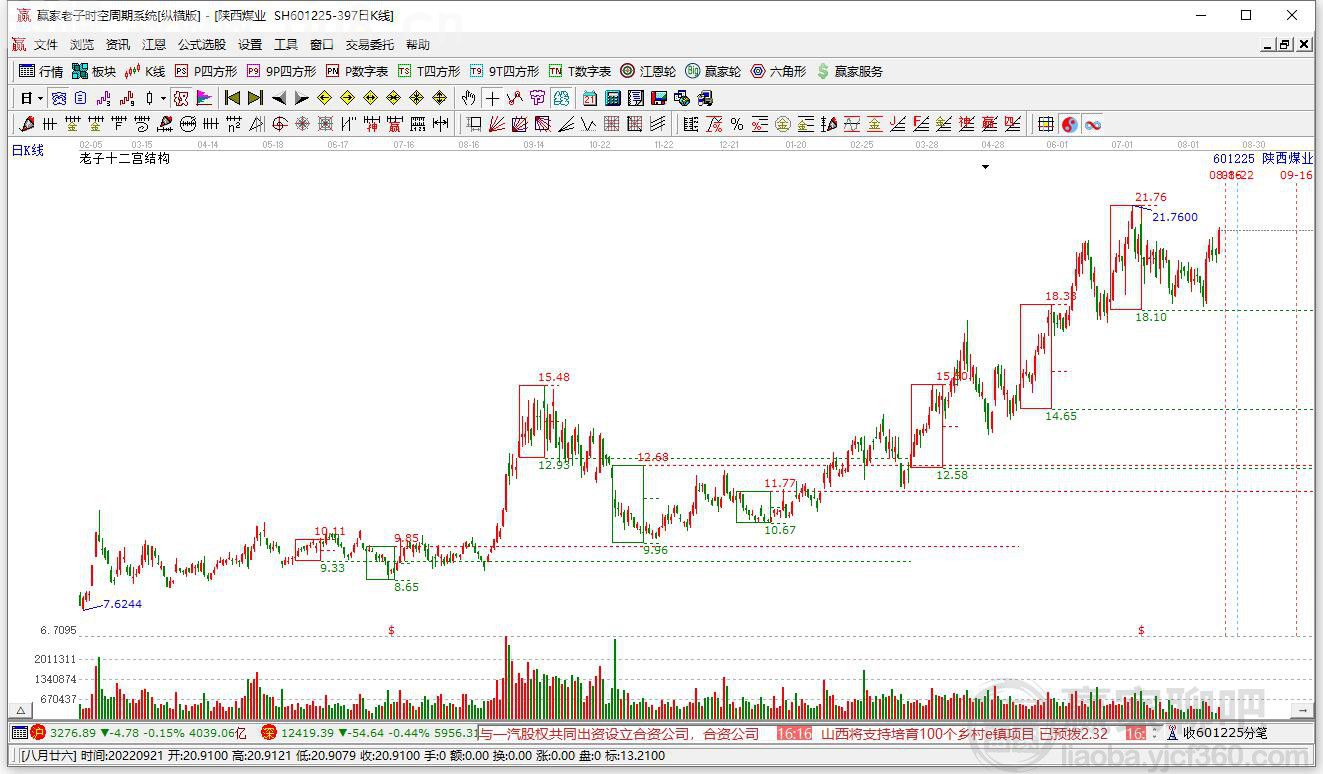This screenshot has height=774, width=1323.
Task: Open the P数字表 tool
Action: [x=357, y=71]
